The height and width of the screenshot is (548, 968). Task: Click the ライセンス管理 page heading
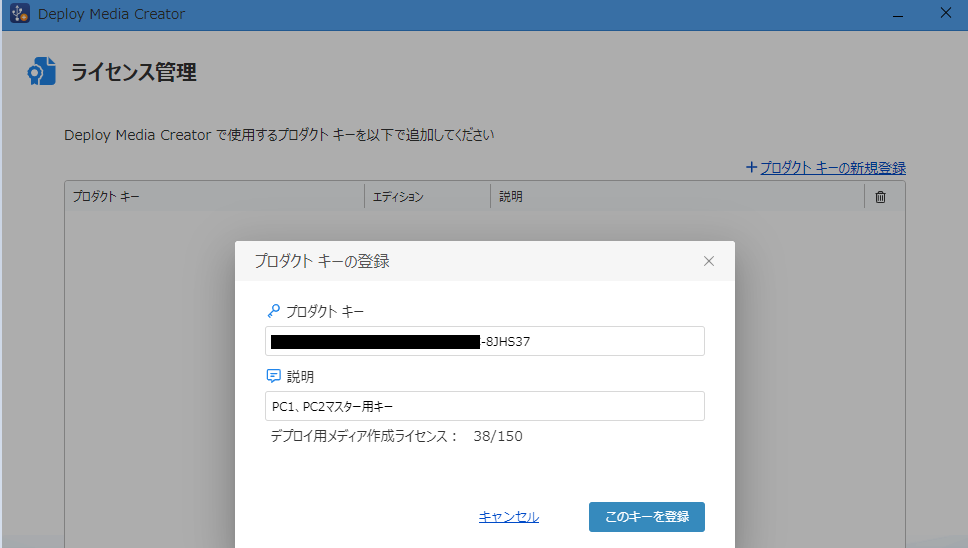tap(133, 72)
